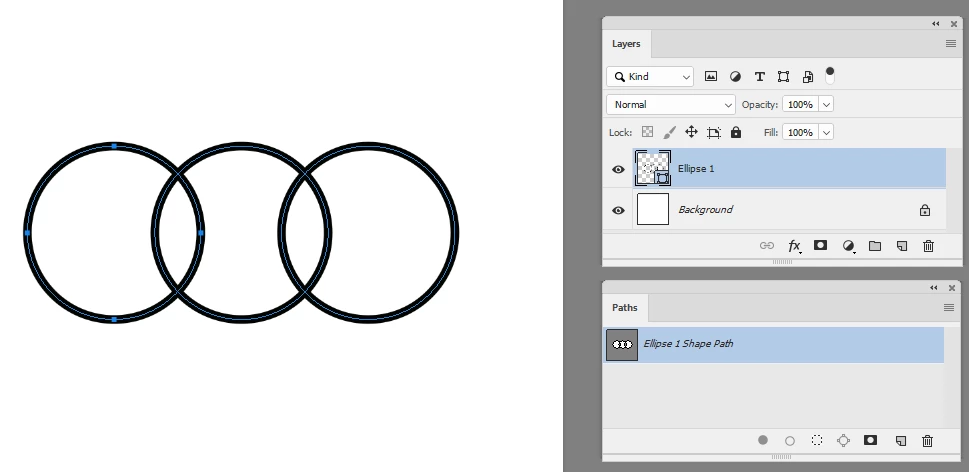Click the Opacity 100% value field
This screenshot has width=969, height=472.
[800, 104]
